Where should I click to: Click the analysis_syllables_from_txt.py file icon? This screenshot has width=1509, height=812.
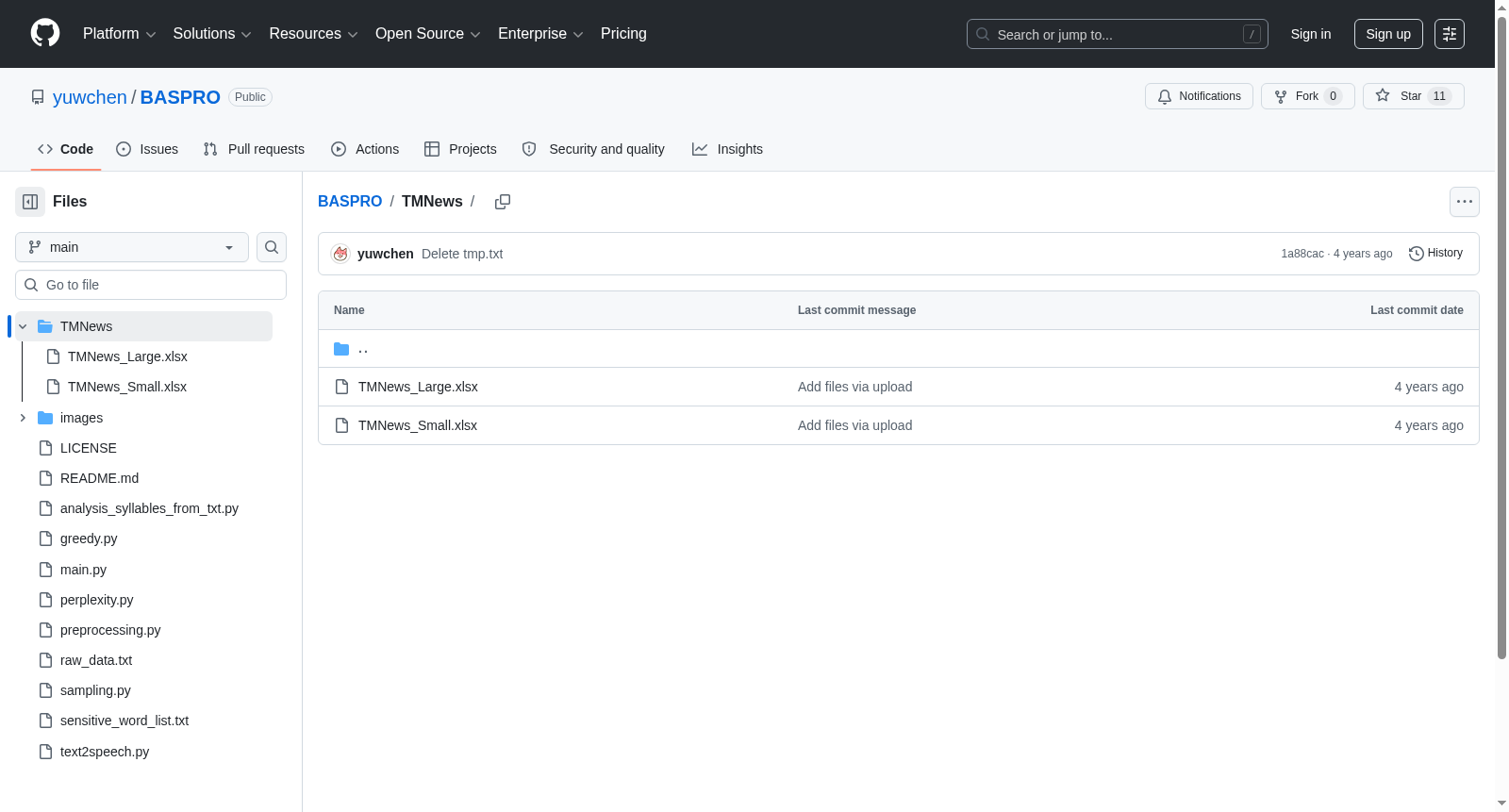45,508
